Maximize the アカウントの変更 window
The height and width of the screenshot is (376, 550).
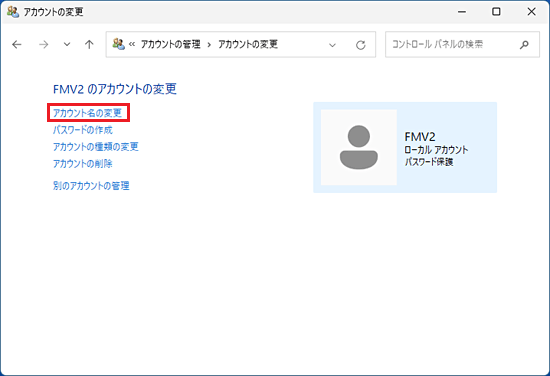[x=496, y=12]
